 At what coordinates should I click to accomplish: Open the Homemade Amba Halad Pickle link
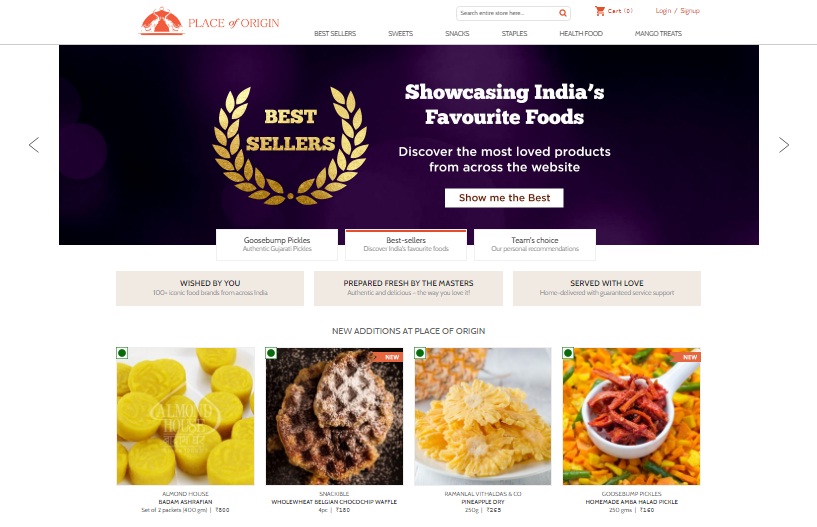[632, 501]
